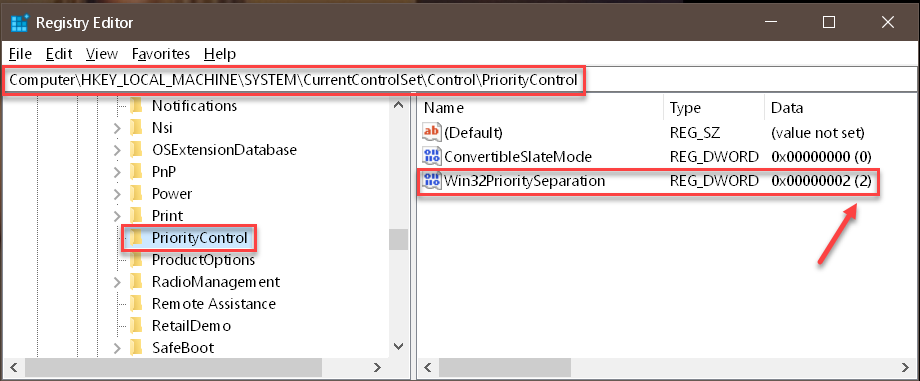
Task: Select the Remote Assistance key
Action: [x=214, y=304]
